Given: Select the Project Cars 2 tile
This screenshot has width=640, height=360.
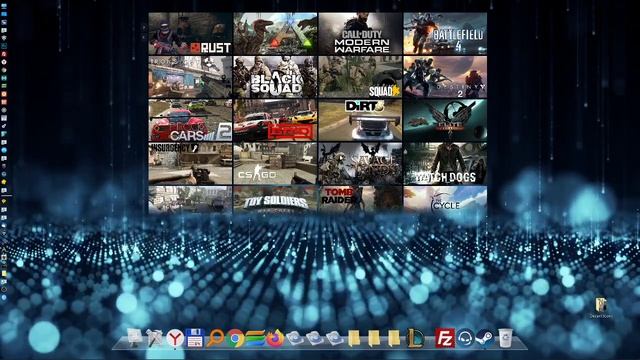Looking at the screenshot, I should (x=190, y=120).
